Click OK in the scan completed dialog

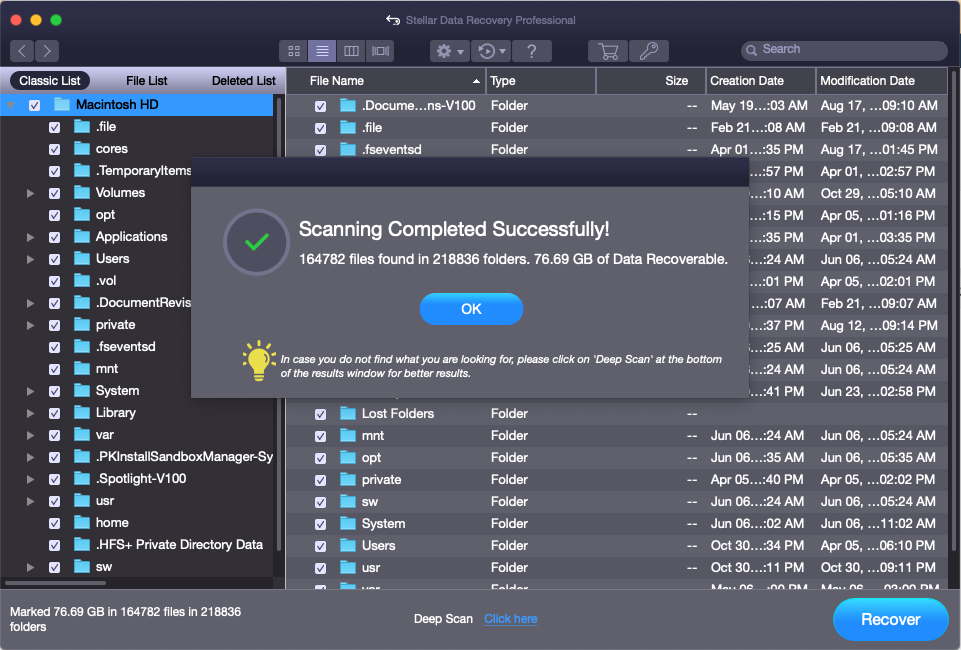pyautogui.click(x=471, y=309)
